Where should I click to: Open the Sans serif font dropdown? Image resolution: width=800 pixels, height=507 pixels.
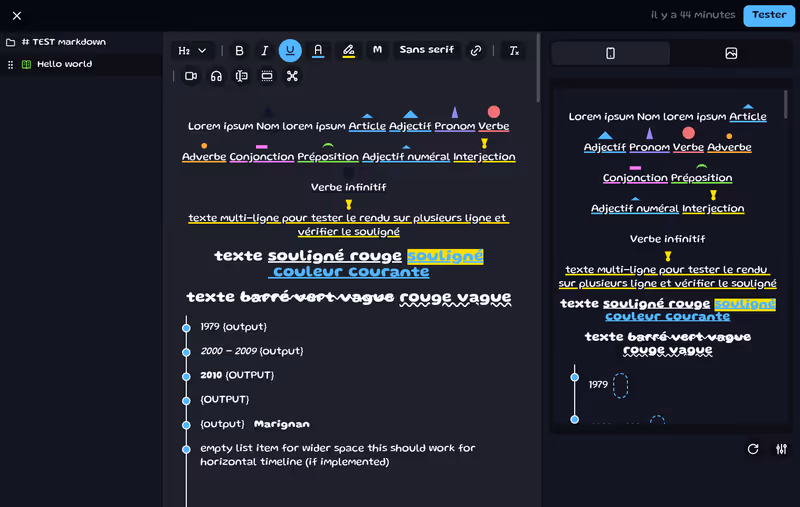coord(426,50)
